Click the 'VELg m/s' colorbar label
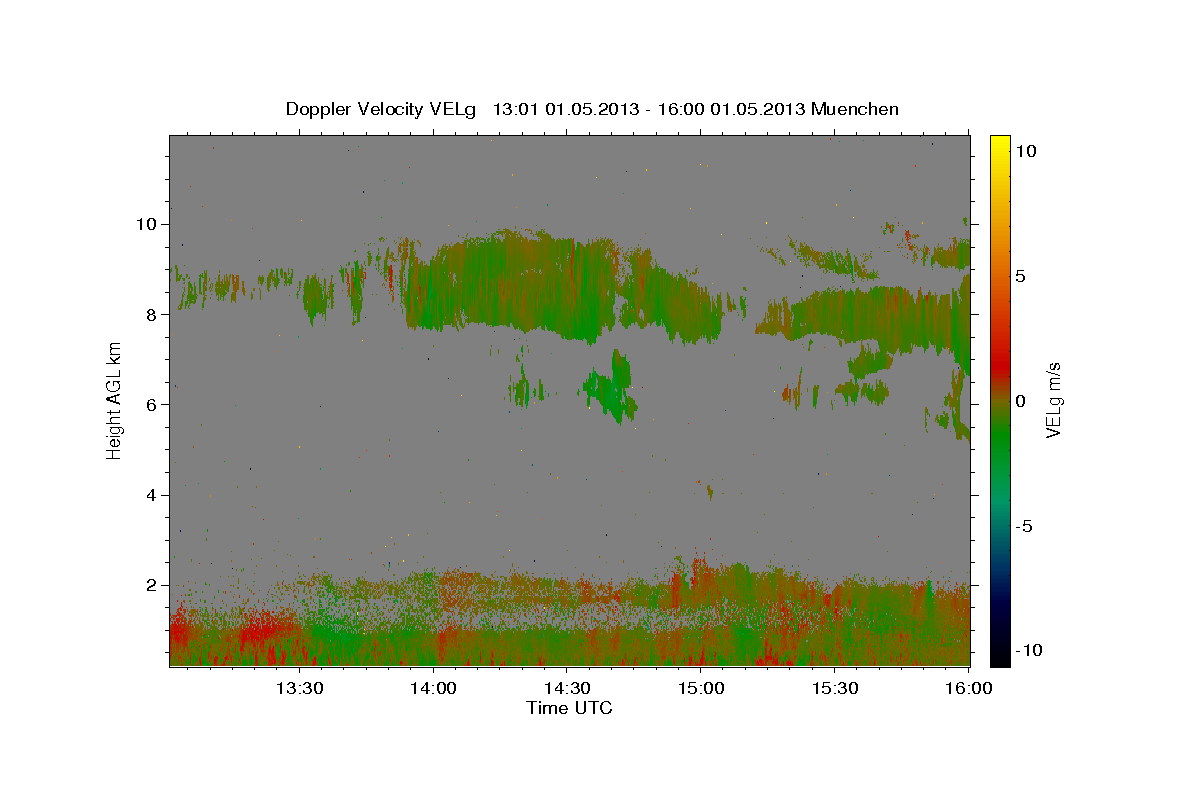1200x800 pixels. pos(1054,400)
